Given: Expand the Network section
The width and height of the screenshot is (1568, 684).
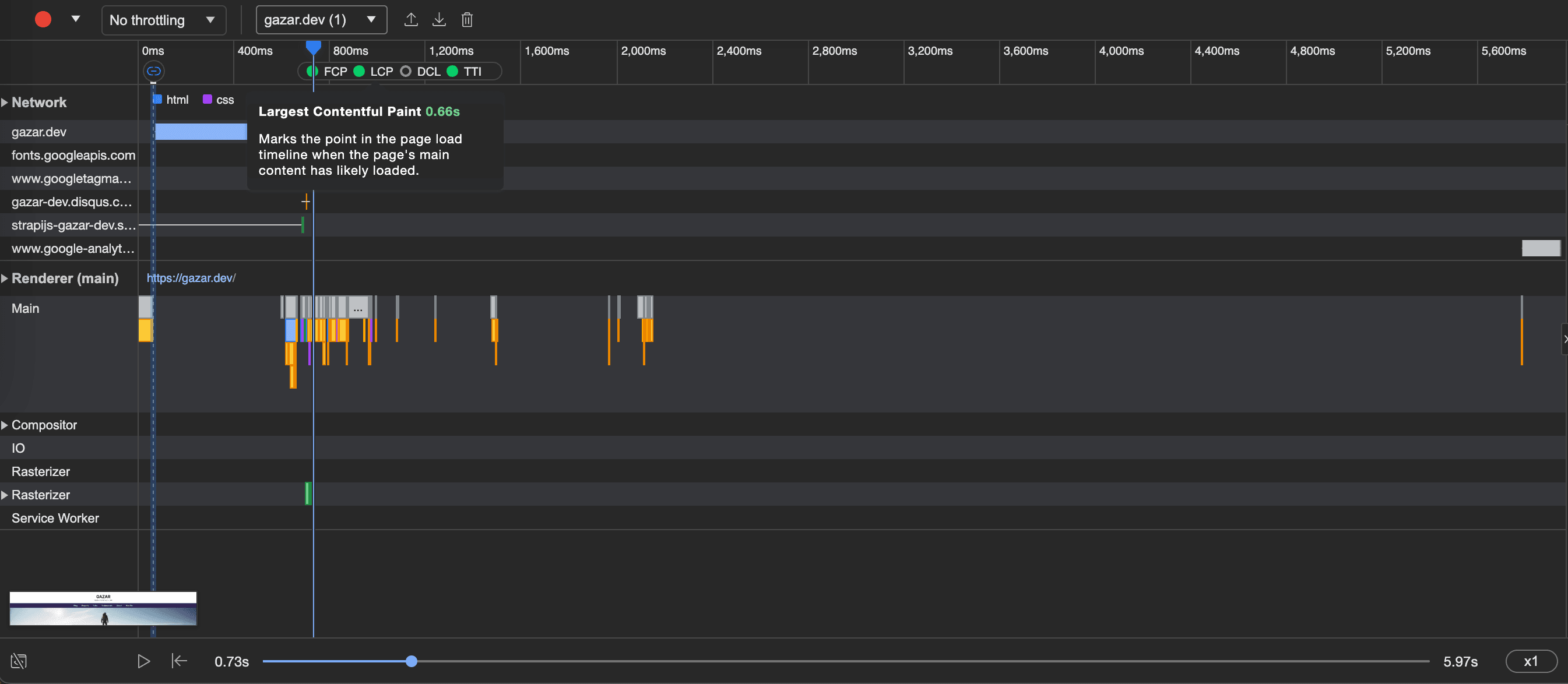Looking at the screenshot, I should click(7, 101).
